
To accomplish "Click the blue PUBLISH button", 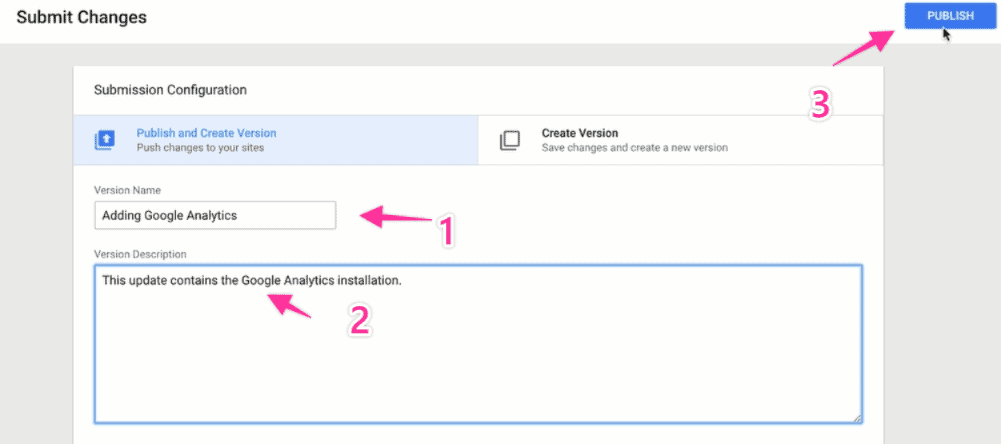I will [x=950, y=16].
